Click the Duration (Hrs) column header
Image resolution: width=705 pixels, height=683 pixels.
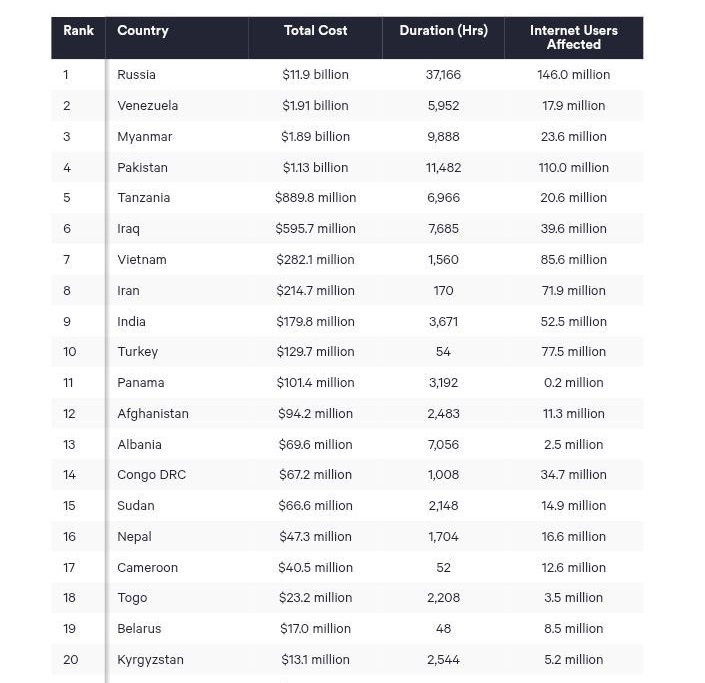(443, 31)
